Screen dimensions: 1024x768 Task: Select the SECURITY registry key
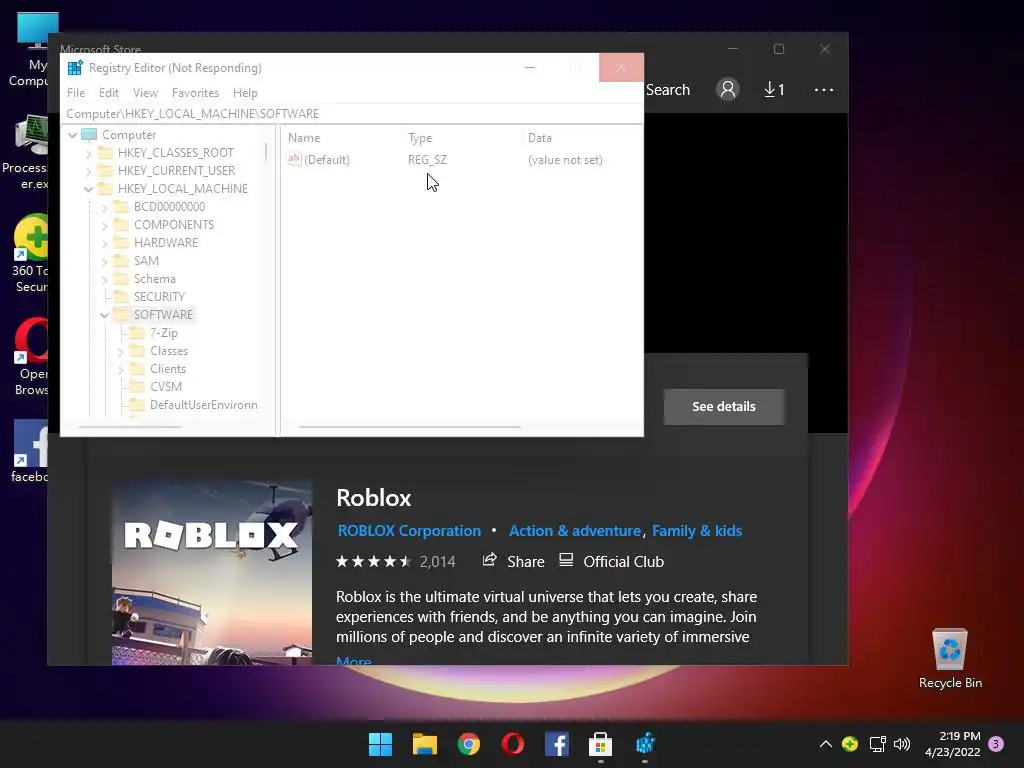point(159,296)
